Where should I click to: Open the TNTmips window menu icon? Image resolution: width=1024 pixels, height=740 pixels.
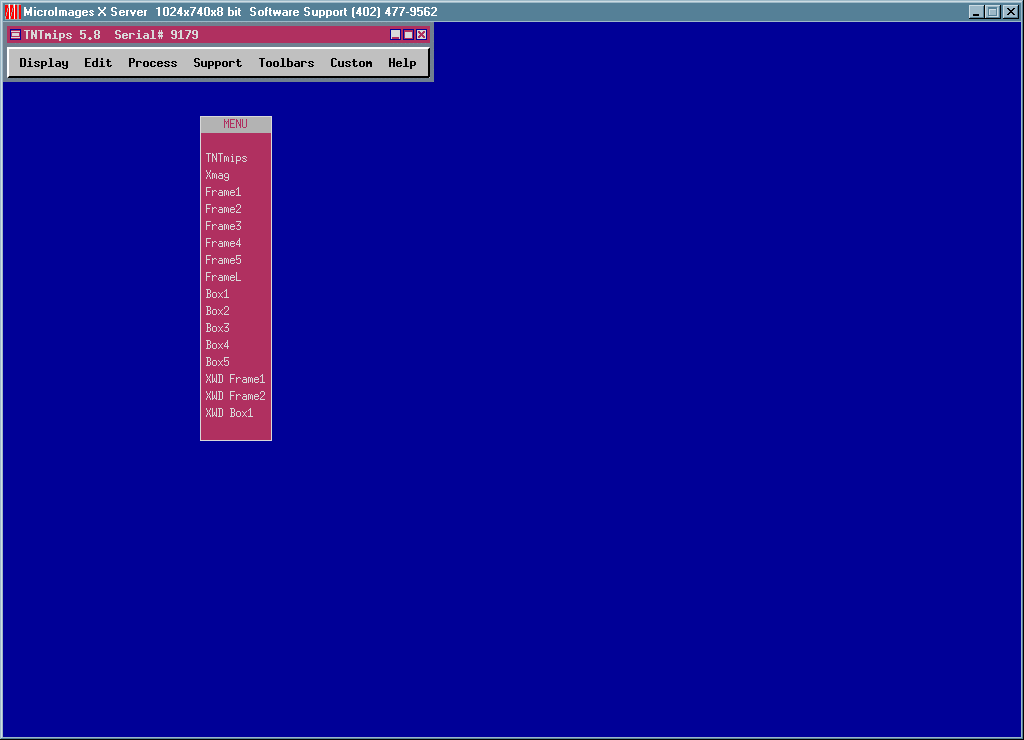coord(15,35)
